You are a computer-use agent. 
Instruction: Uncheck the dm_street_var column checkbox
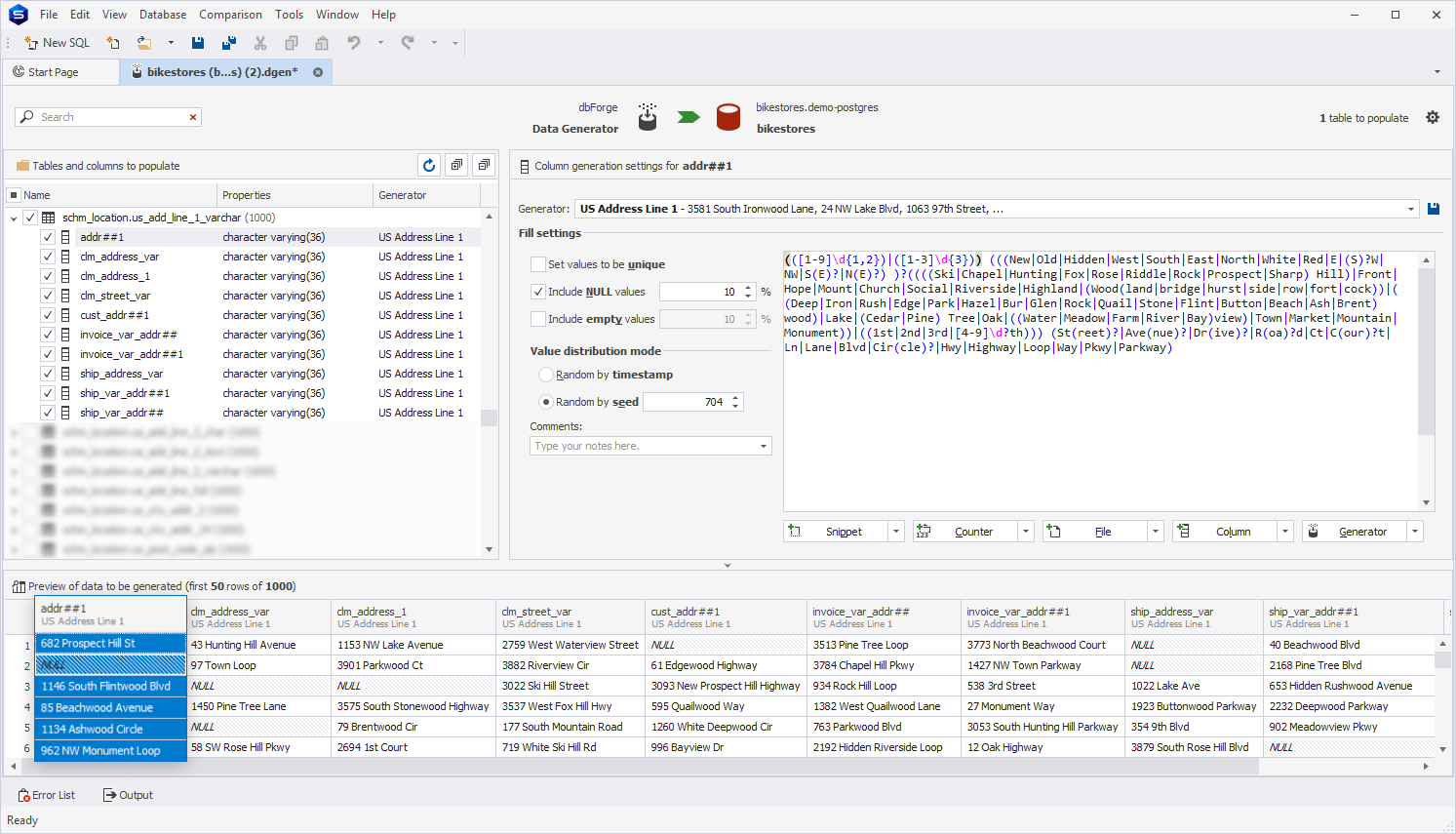pos(47,296)
